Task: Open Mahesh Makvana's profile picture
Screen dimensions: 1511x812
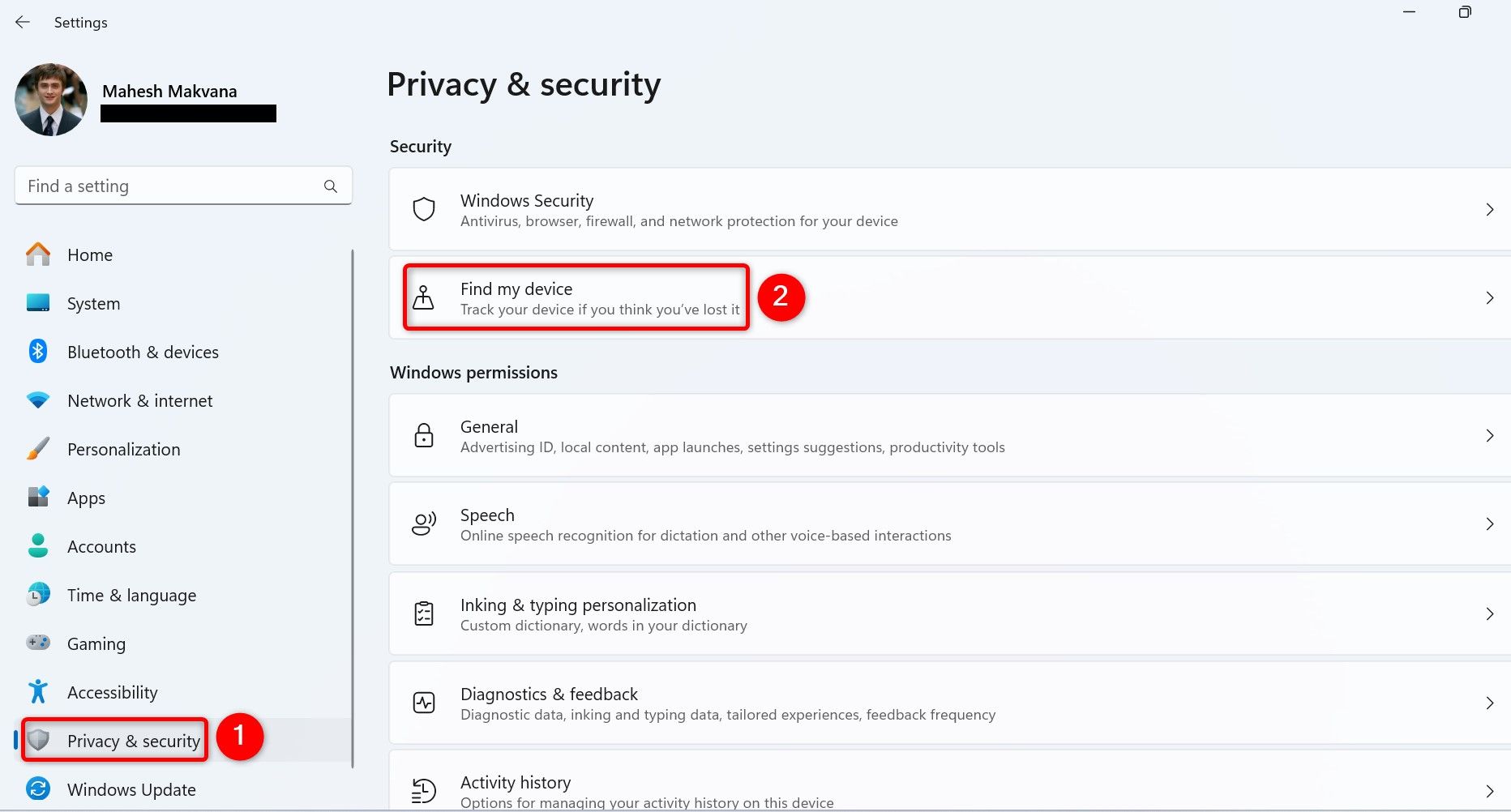Action: point(50,99)
